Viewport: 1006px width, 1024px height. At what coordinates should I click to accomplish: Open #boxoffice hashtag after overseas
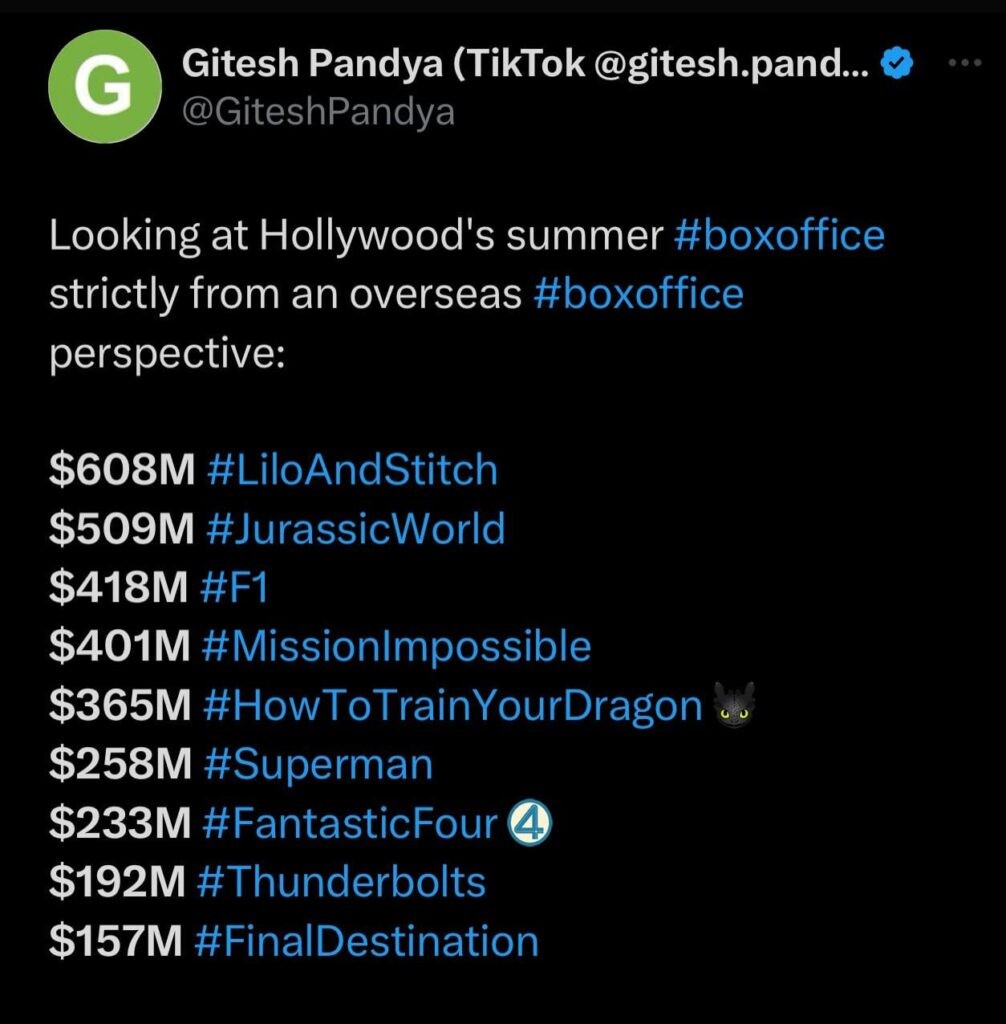pos(639,294)
